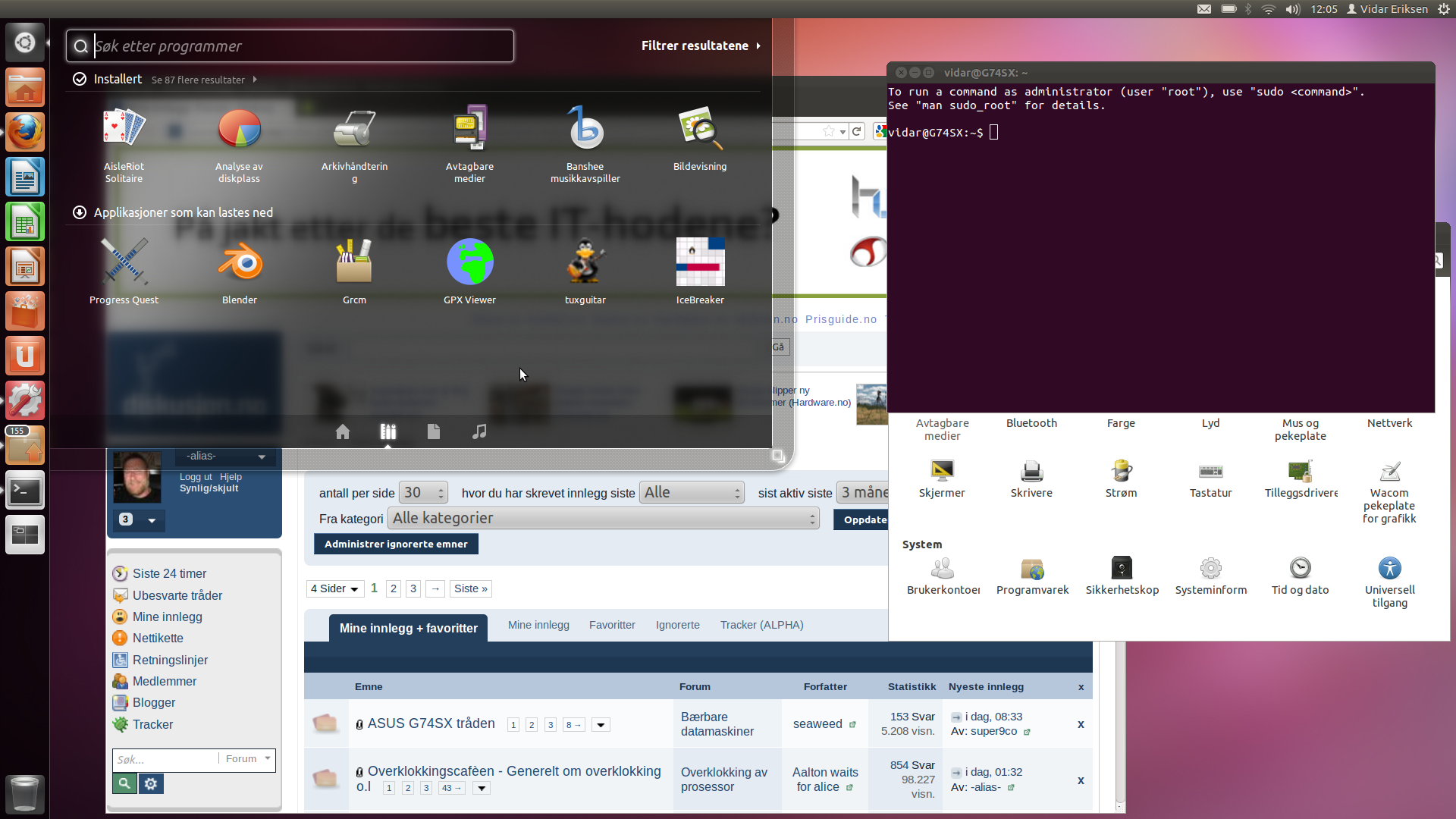Open Vidar Eriksen user menu
This screenshot has width=1456, height=819.
1387,9
